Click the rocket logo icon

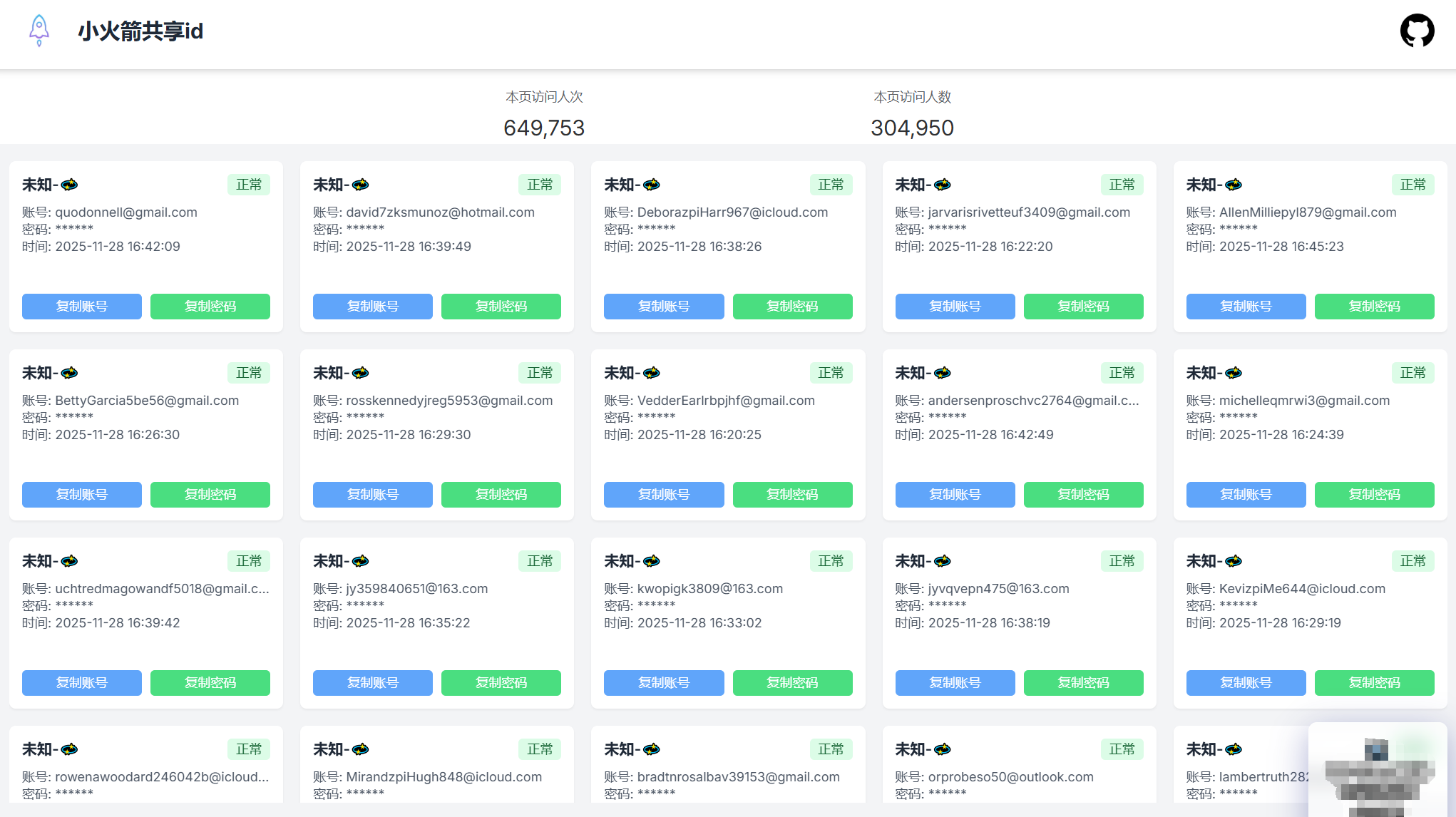pyautogui.click(x=39, y=31)
